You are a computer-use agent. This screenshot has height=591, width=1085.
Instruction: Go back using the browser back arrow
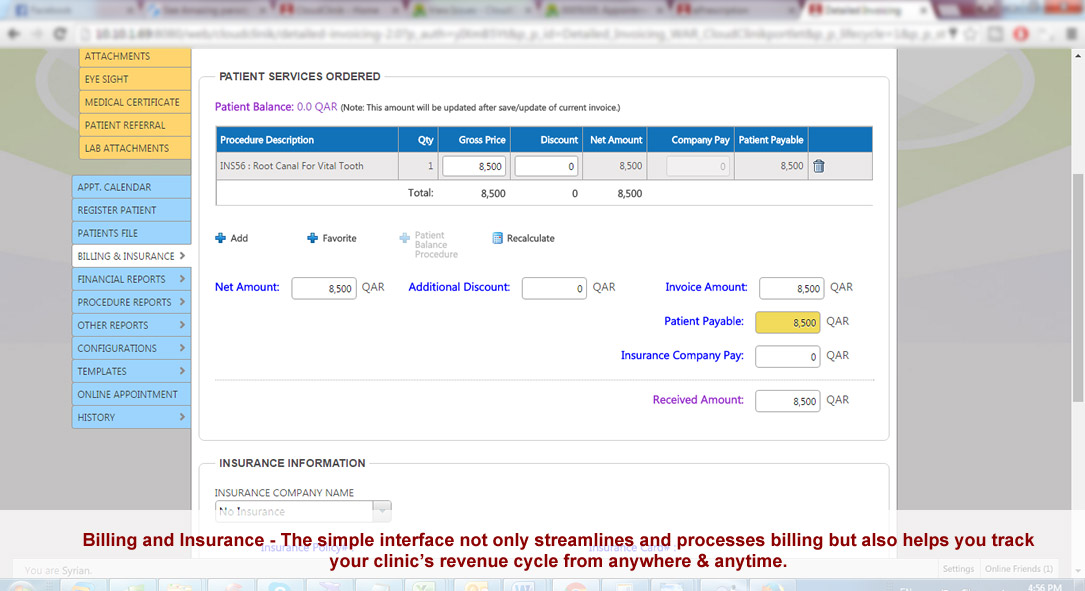point(12,32)
